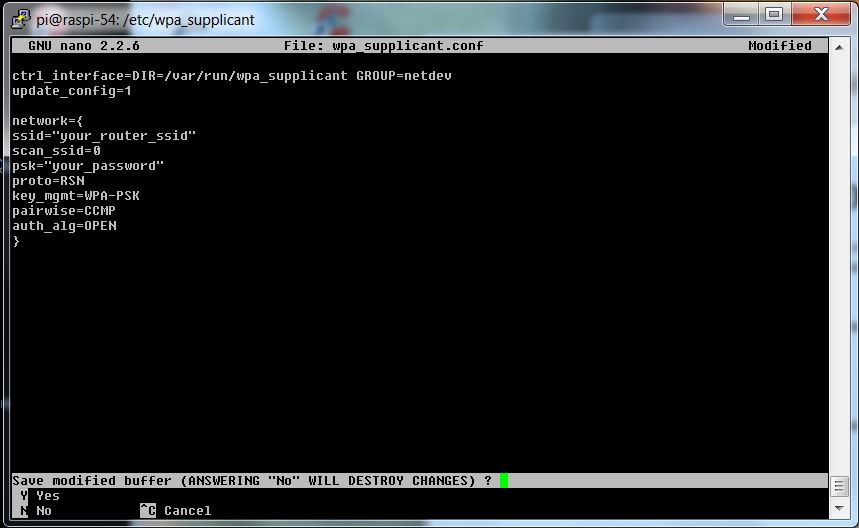Viewport: 859px width, 528px height.
Task: Click the ctrl_interface line
Action: tap(232, 76)
